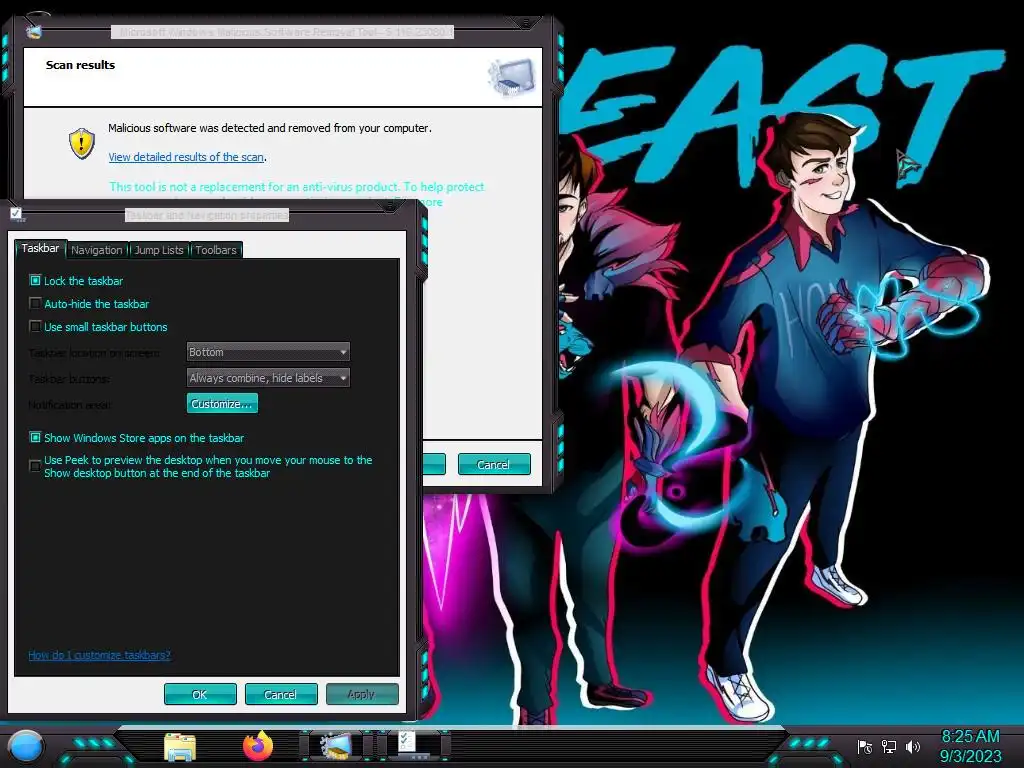Image resolution: width=1024 pixels, height=768 pixels.
Task: Click the Removal Tool title bar icon
Action: pos(33,31)
